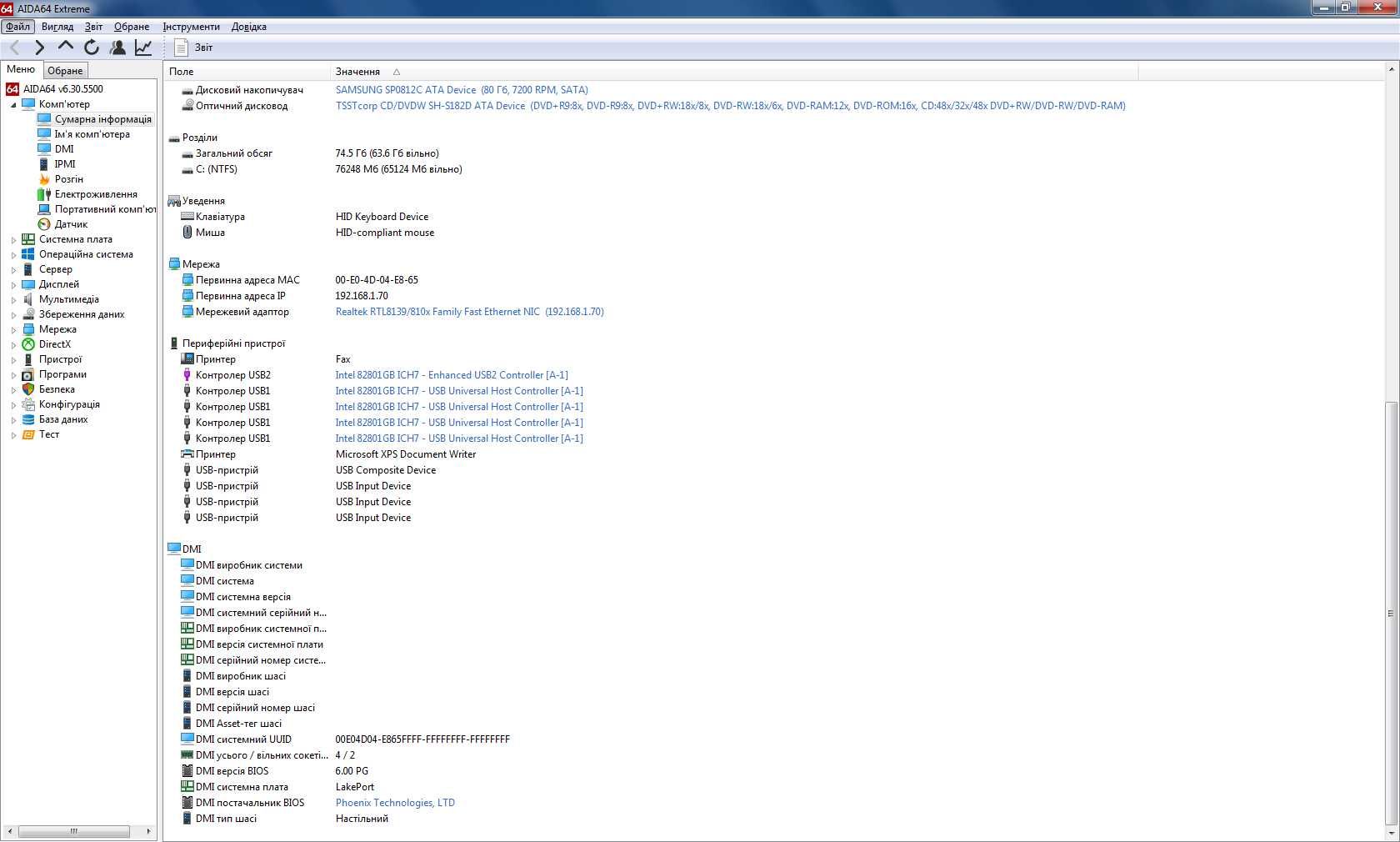Click the MAC address 00-E0-4D-04-E8-65
The height and width of the screenshot is (842, 1400).
(x=377, y=280)
